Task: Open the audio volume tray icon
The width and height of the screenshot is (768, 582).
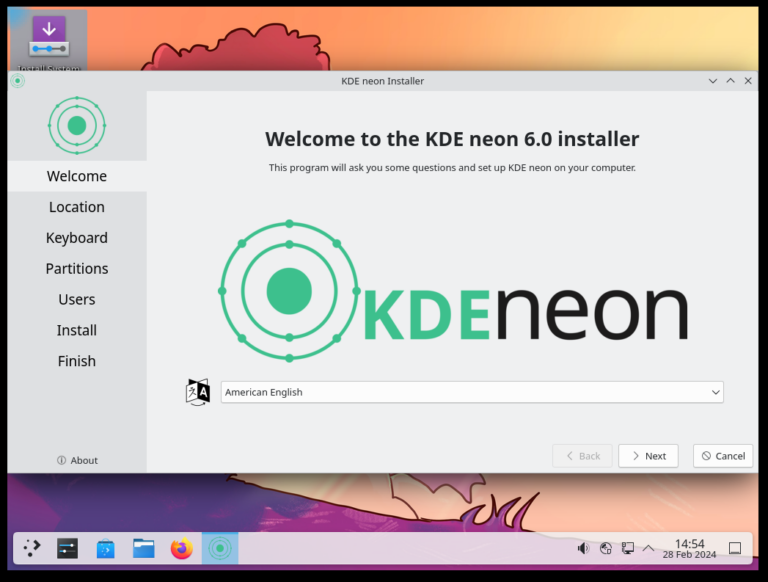Action: pos(583,548)
